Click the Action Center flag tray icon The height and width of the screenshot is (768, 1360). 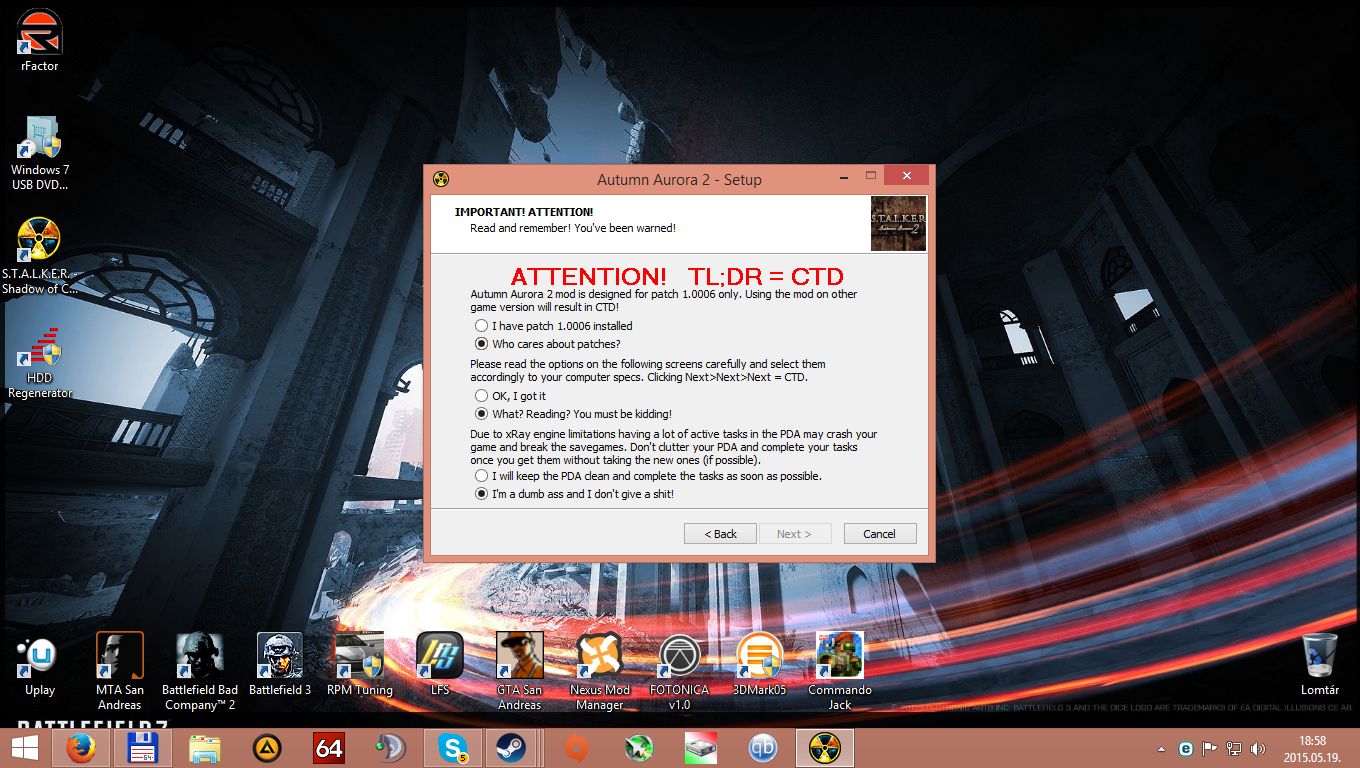click(1210, 748)
